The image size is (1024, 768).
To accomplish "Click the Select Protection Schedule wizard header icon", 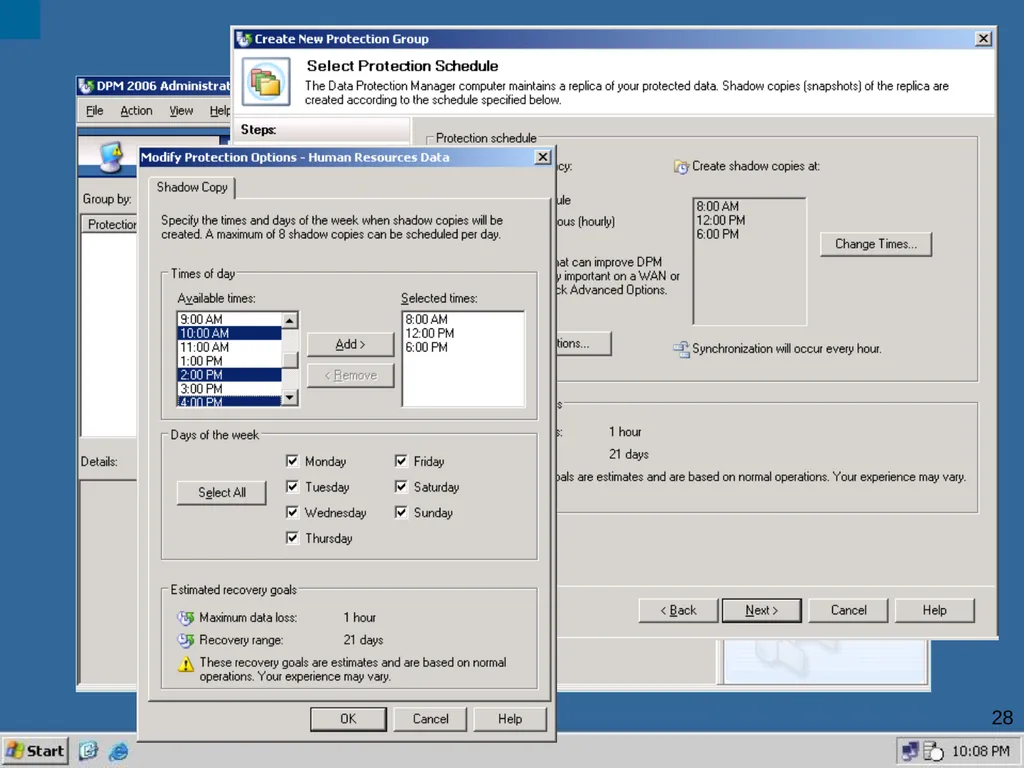I will 266,82.
